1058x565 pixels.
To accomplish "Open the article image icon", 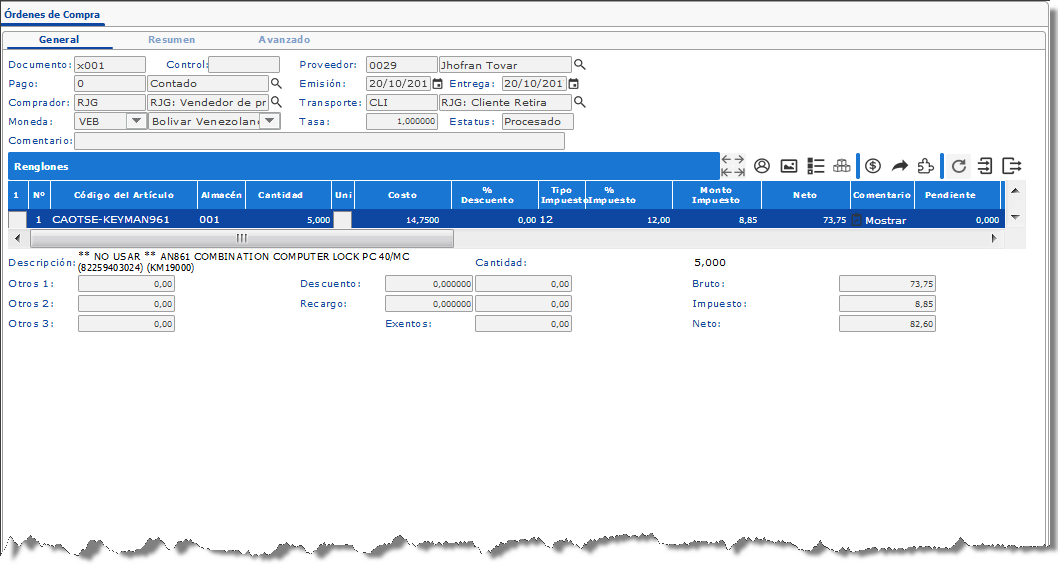I will pyautogui.click(x=789, y=166).
